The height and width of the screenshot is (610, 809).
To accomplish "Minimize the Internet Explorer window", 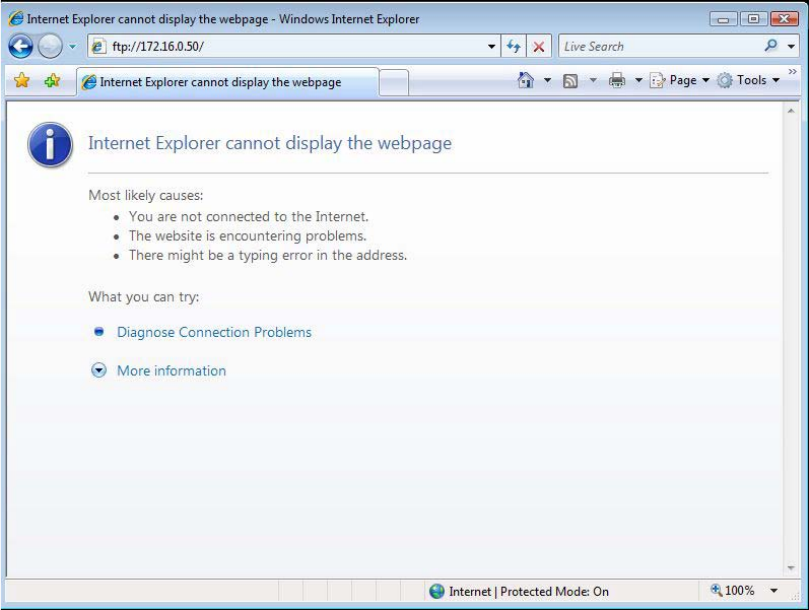I will coord(723,19).
